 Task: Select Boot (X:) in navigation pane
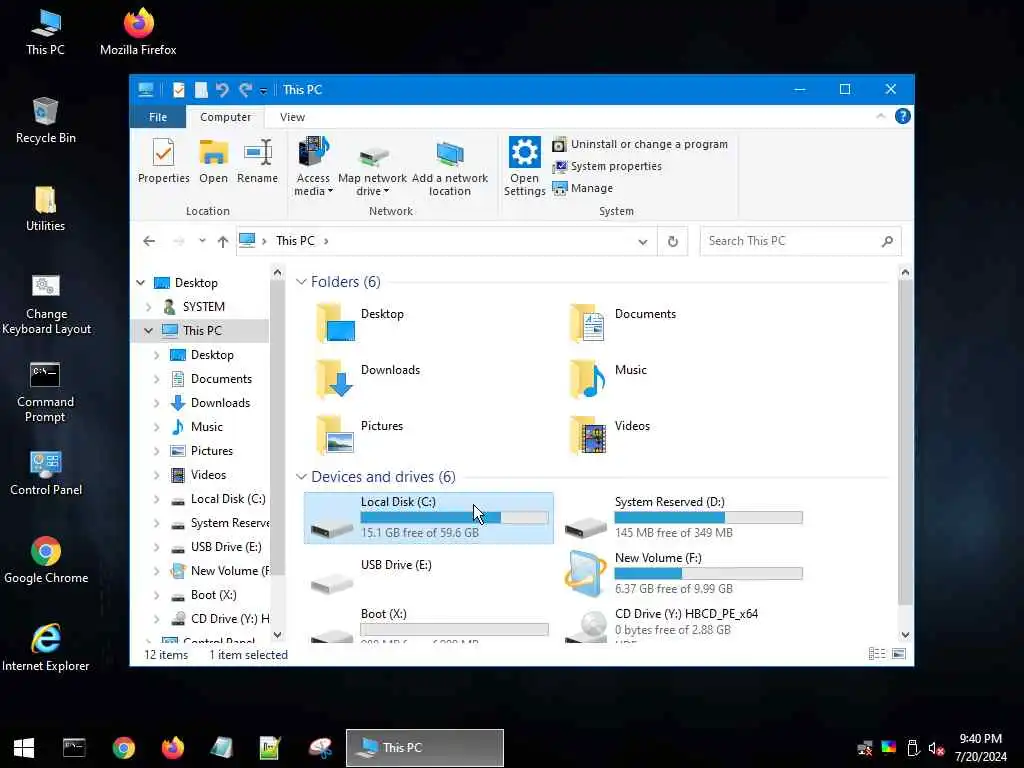coord(213,595)
